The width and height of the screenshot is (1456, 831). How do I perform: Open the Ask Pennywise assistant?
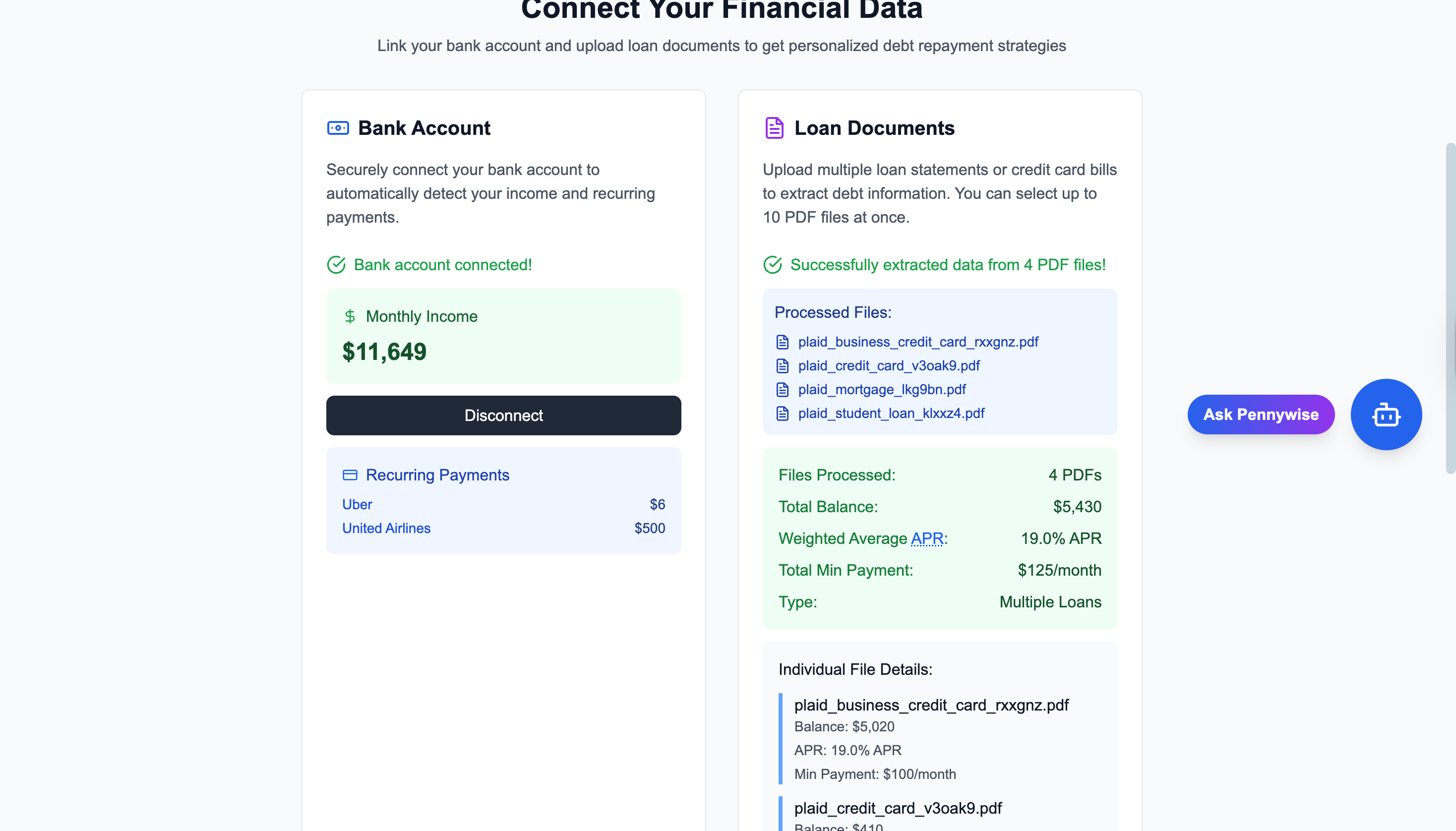click(x=1260, y=415)
